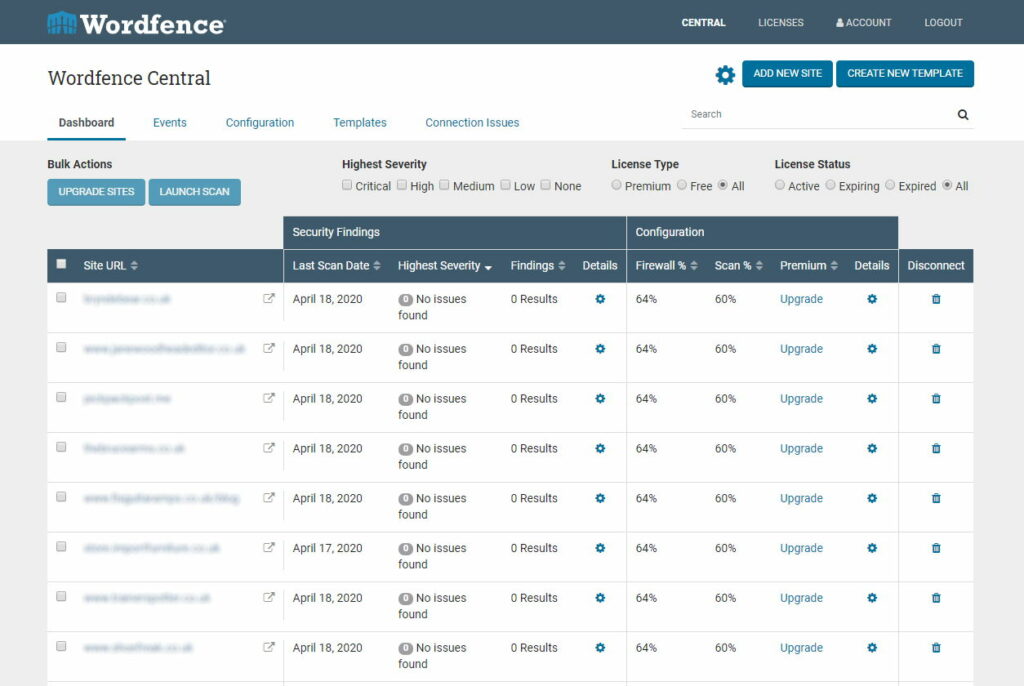This screenshot has height=686, width=1024.
Task: Open LICENSES in top navigation
Action: [x=780, y=22]
